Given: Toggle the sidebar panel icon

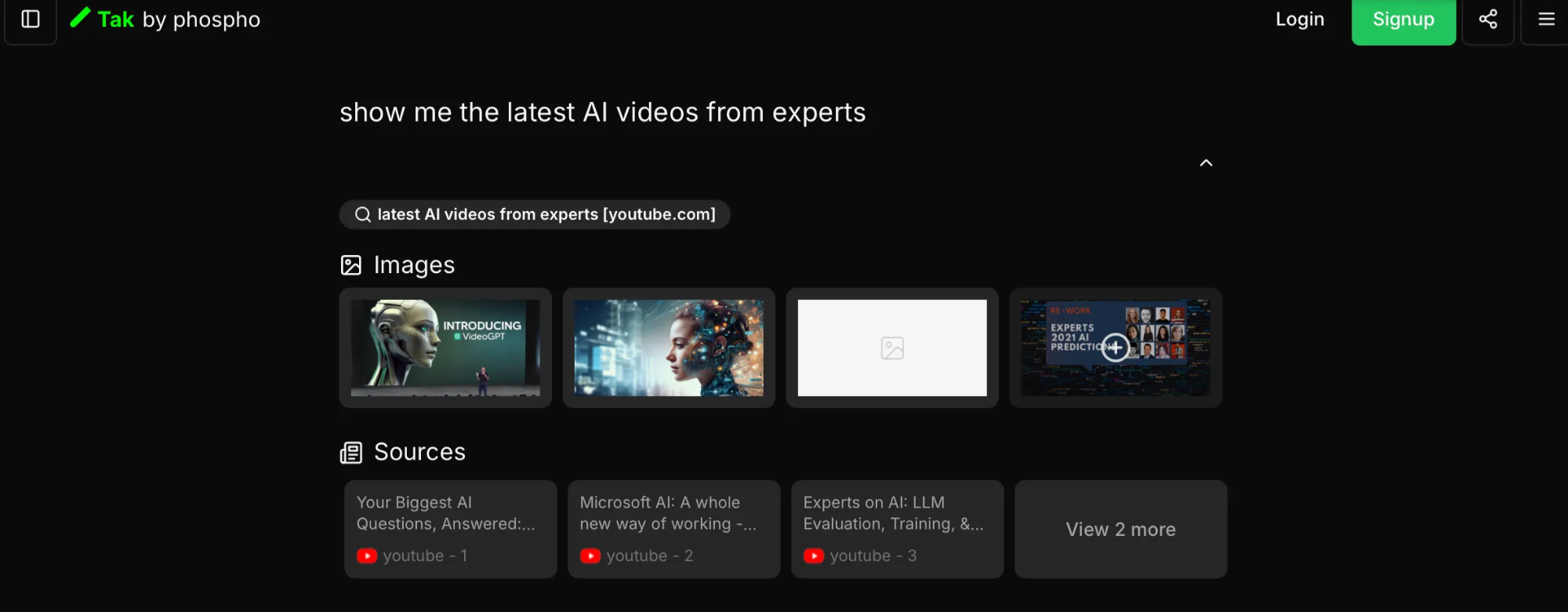Looking at the screenshot, I should coord(31,19).
